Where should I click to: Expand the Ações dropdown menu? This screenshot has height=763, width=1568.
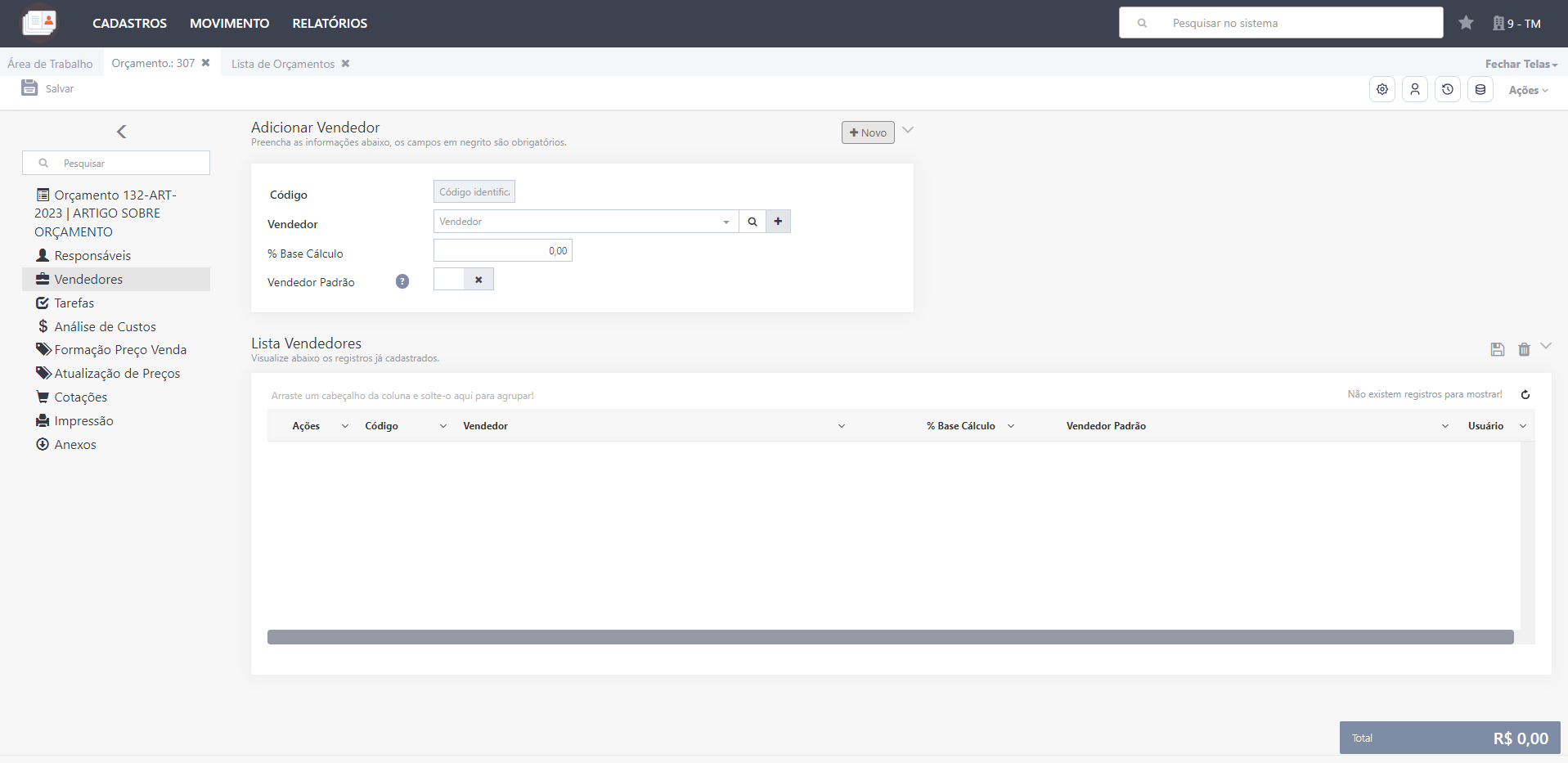pos(1528,90)
